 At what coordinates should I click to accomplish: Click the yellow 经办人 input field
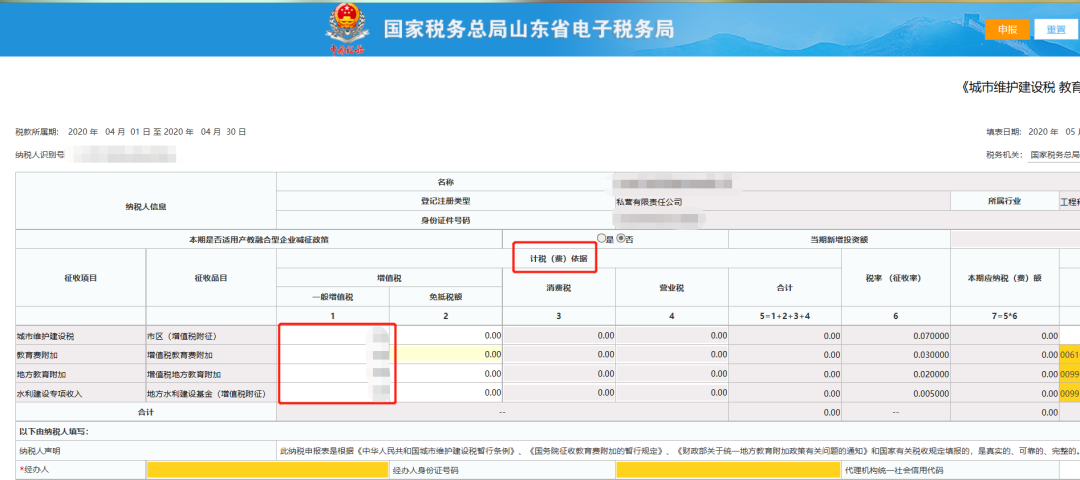click(x=267, y=470)
